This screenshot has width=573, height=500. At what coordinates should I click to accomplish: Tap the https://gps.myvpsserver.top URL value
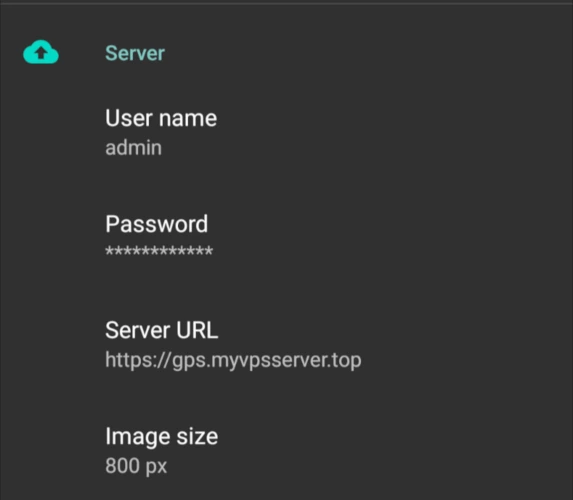tap(233, 360)
